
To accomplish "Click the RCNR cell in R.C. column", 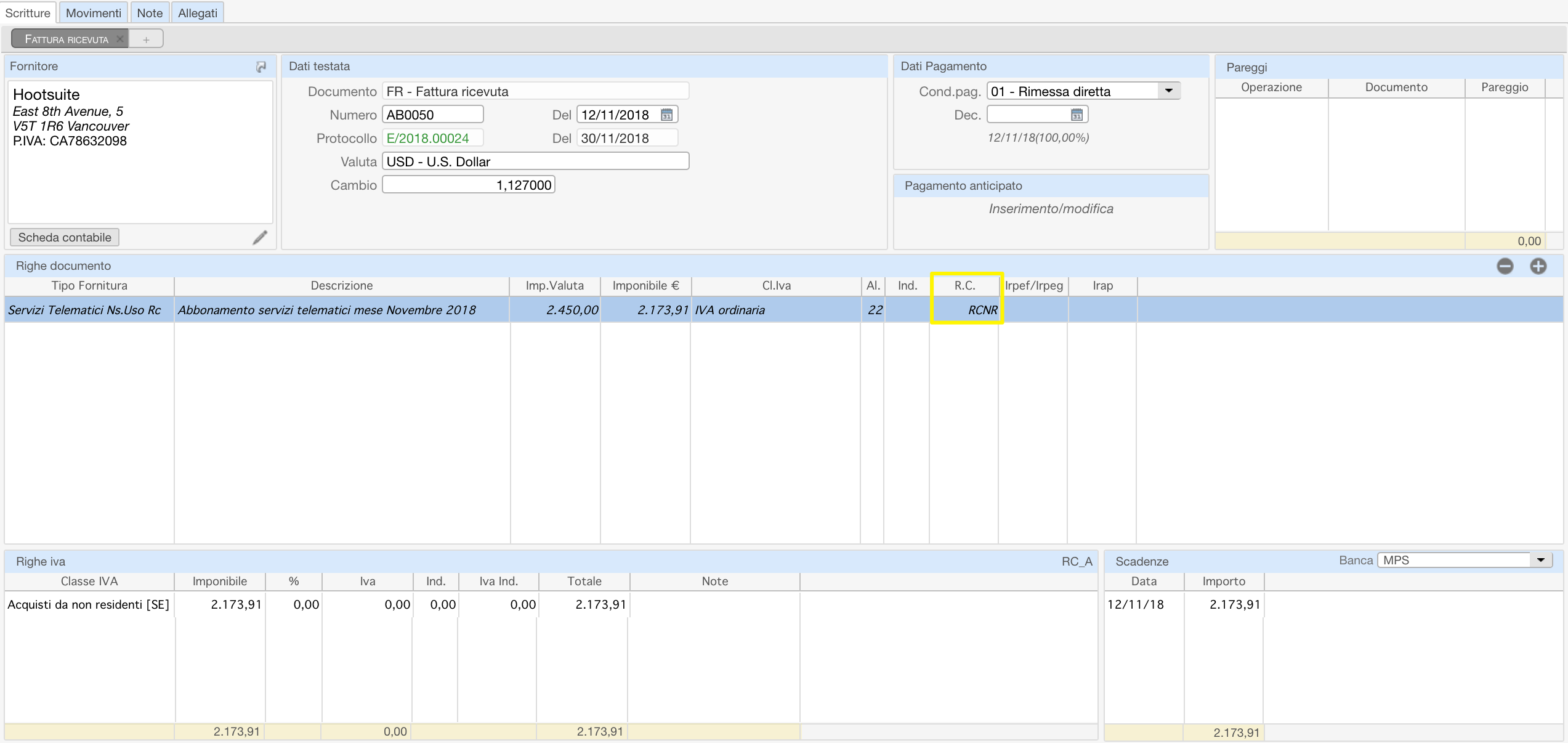I will click(x=965, y=310).
